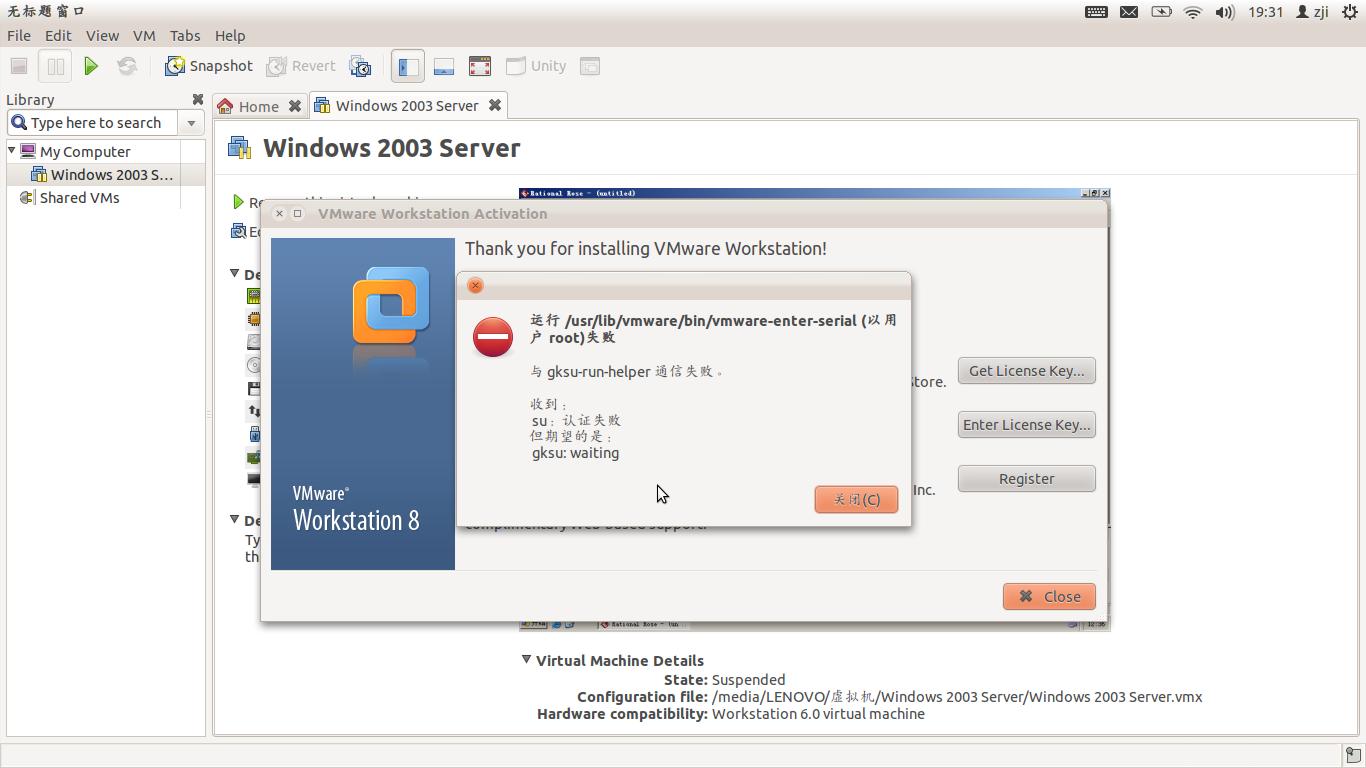Dismiss the error with 关闭(C) button
This screenshot has height=768, width=1366.
click(x=856, y=499)
